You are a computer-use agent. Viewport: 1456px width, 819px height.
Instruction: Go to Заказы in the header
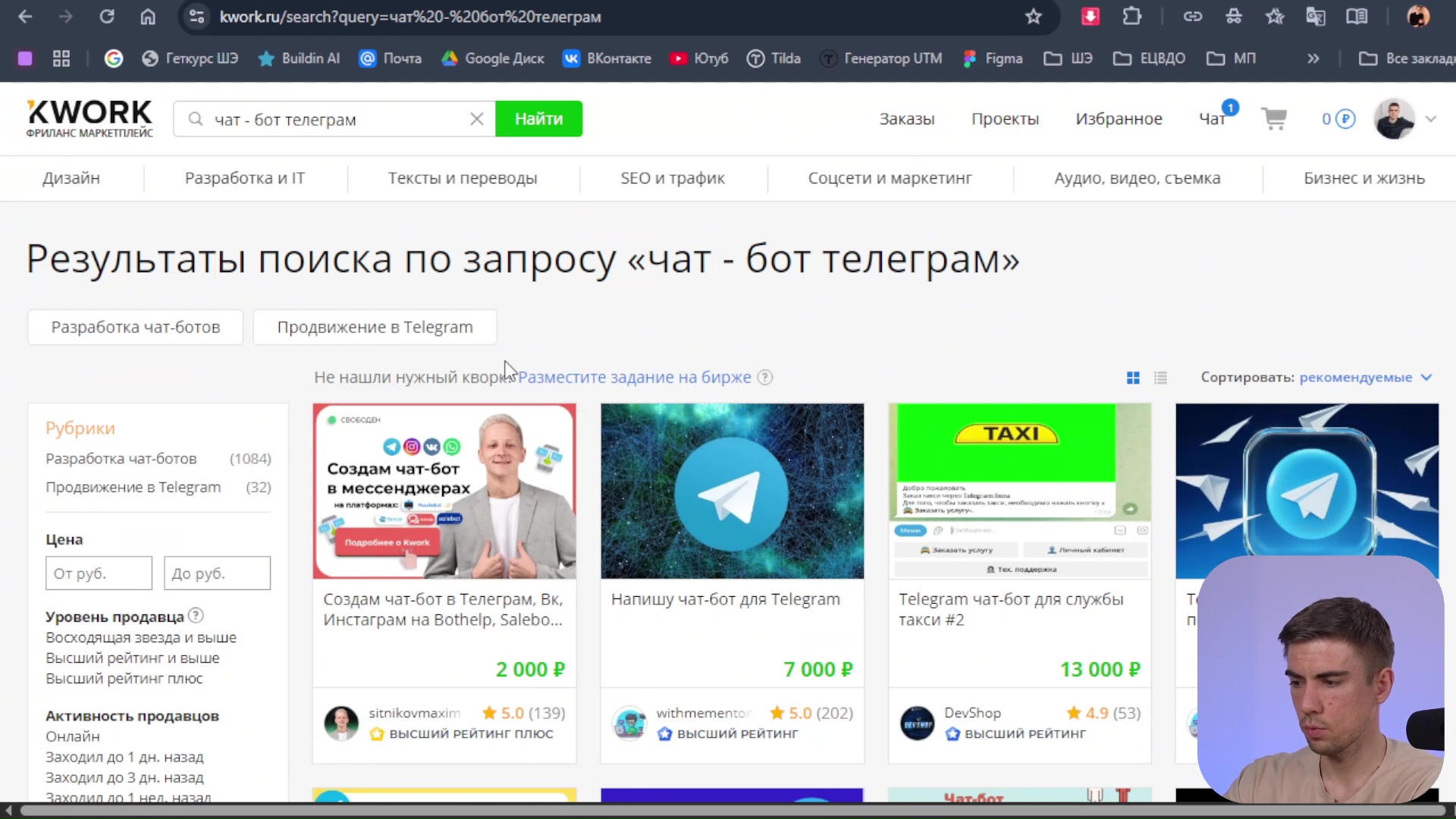coord(907,119)
